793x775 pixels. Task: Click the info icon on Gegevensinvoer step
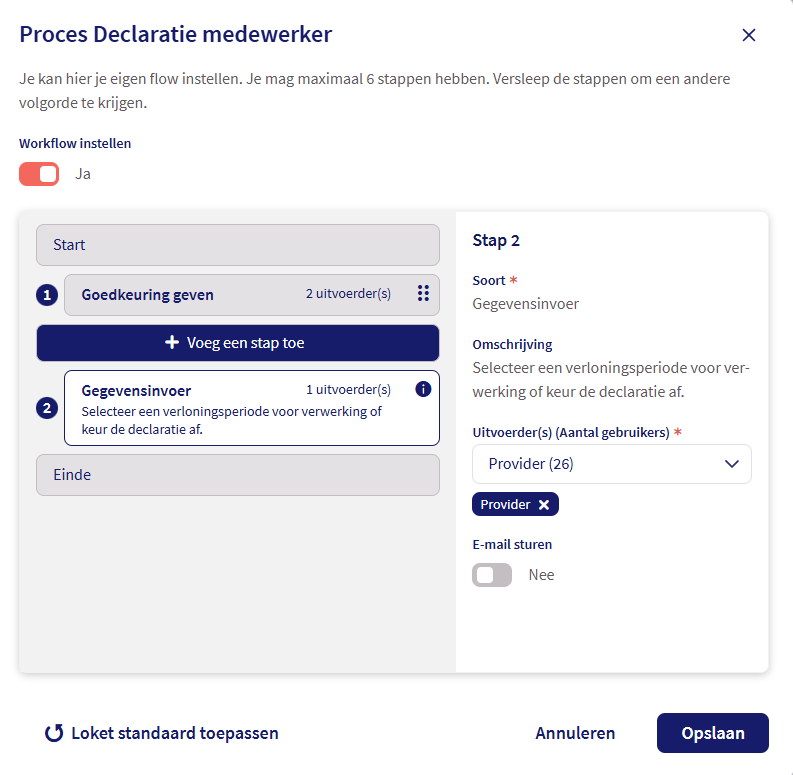(423, 389)
